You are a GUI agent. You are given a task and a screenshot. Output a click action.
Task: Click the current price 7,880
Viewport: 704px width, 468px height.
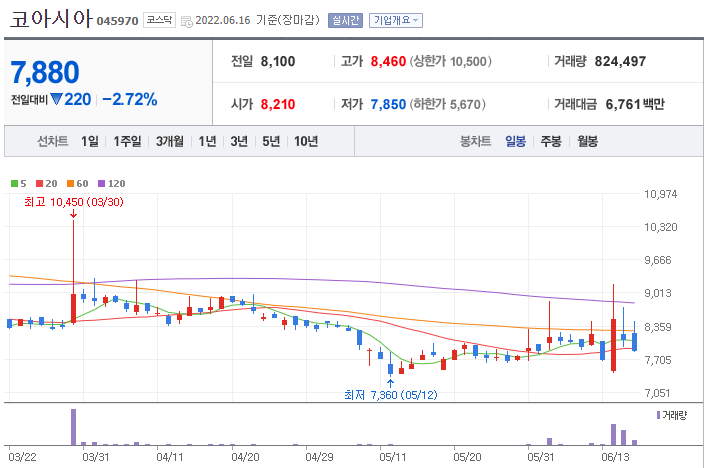pyautogui.click(x=45, y=72)
